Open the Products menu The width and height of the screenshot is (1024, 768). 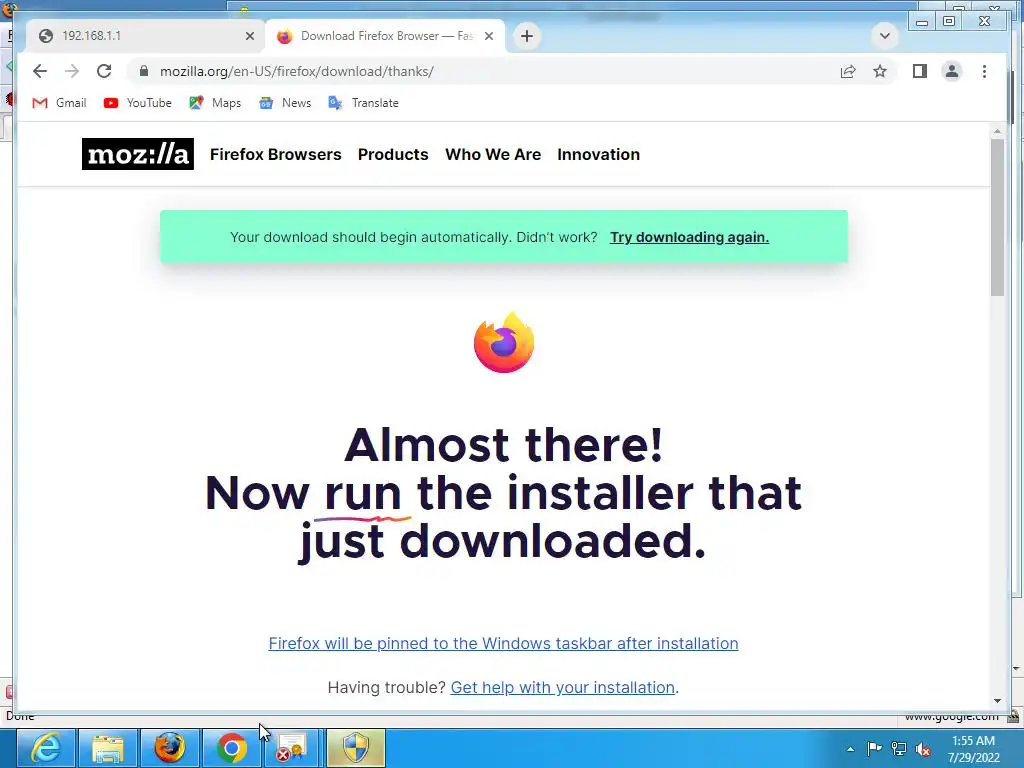tap(393, 155)
